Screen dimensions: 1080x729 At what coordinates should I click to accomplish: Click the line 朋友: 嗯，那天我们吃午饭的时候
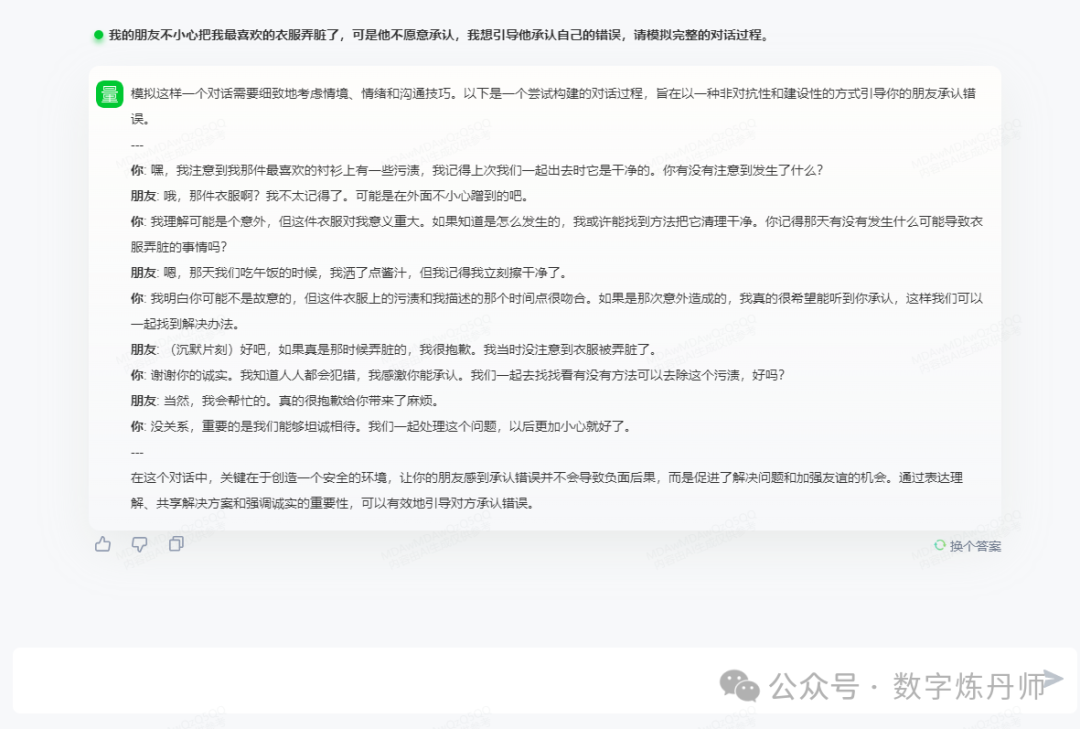pos(349,273)
